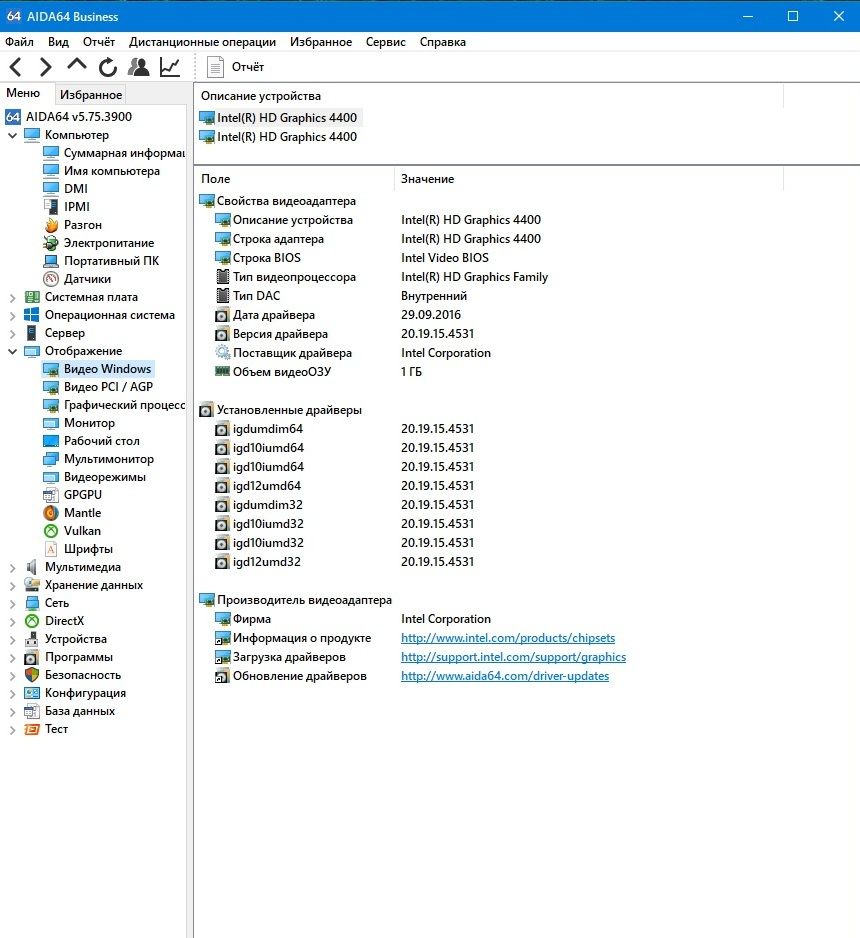The height and width of the screenshot is (938, 860).
Task: Select Монитор in the Отображение tree
Action: [x=89, y=423]
